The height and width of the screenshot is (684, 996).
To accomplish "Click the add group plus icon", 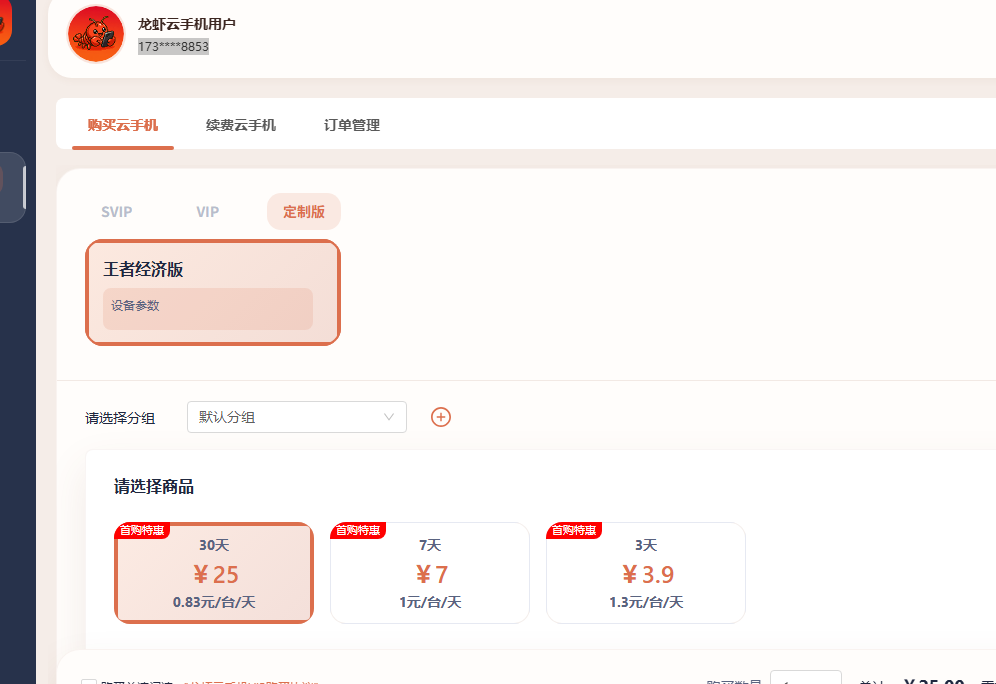I will point(441,417).
